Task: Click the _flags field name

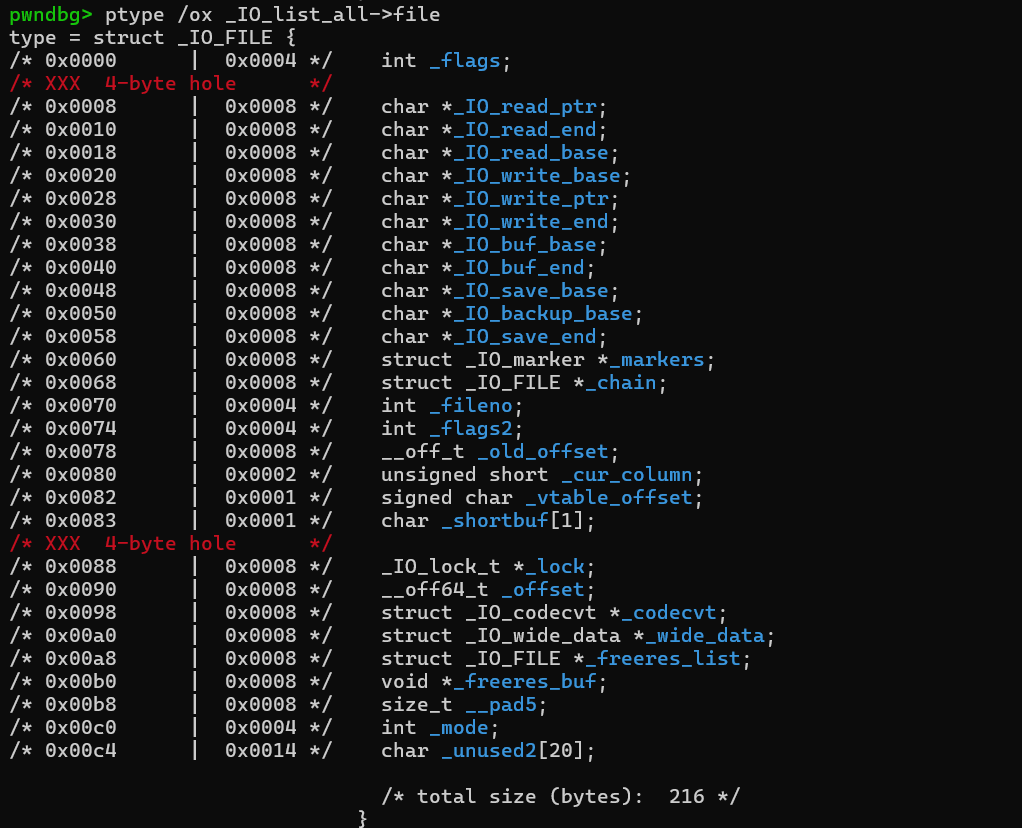Action: (x=464, y=60)
